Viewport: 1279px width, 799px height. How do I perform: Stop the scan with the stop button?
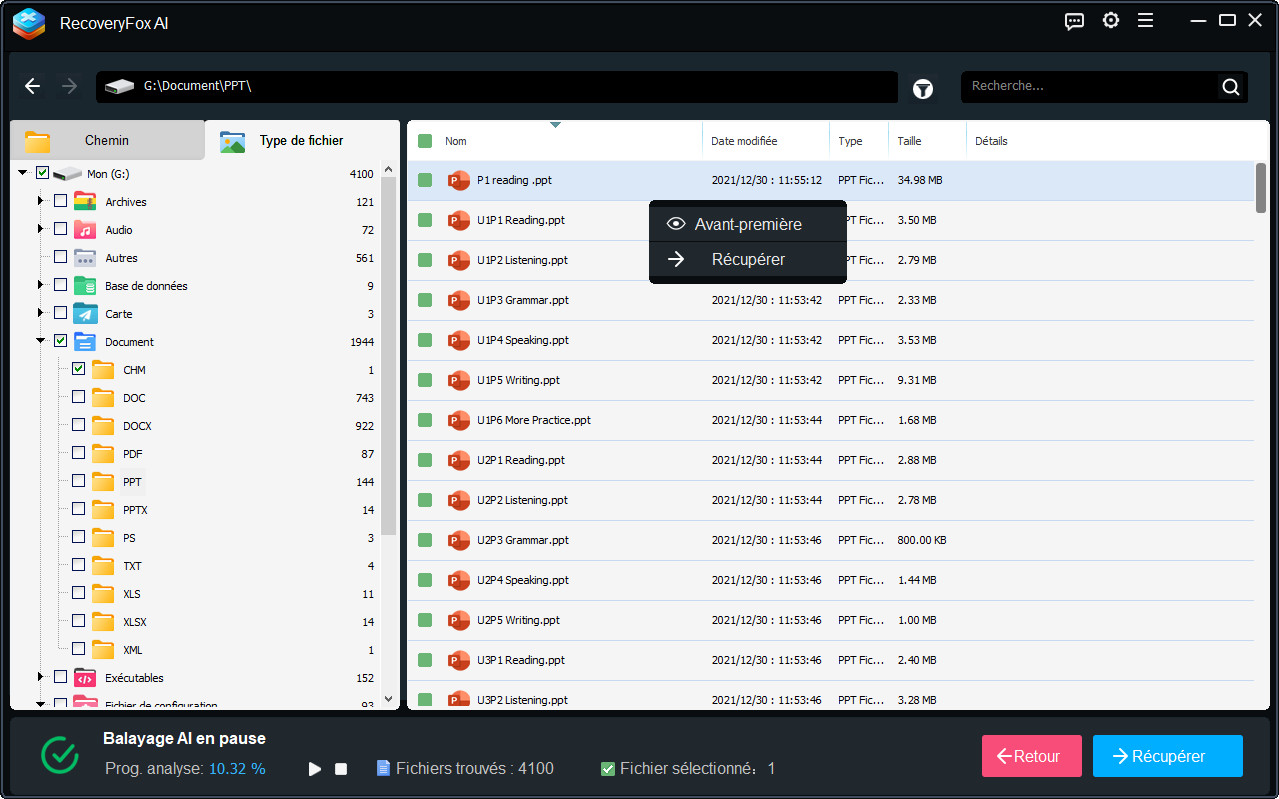coord(341,769)
